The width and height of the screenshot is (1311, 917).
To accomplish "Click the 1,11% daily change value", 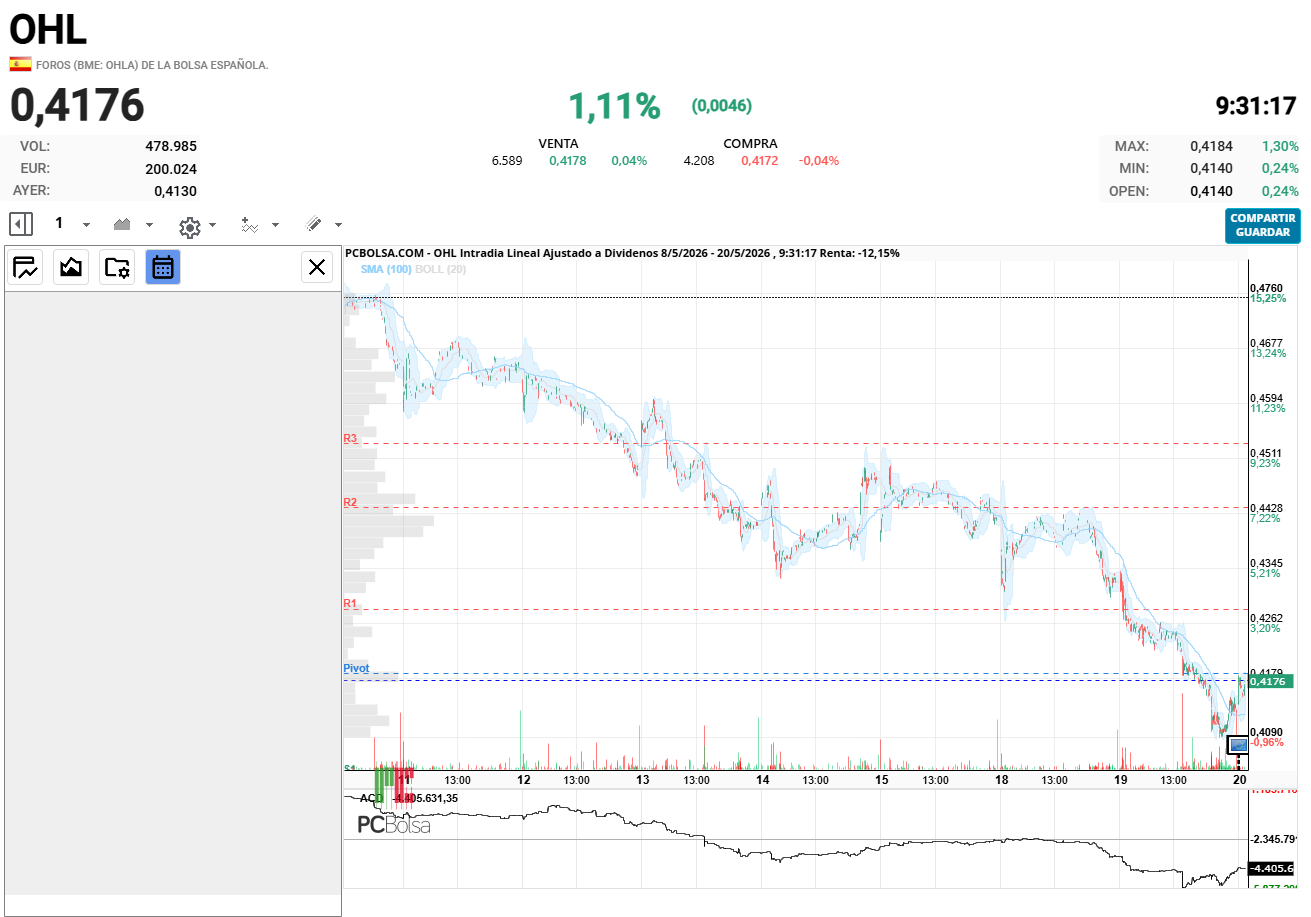I will (614, 106).
